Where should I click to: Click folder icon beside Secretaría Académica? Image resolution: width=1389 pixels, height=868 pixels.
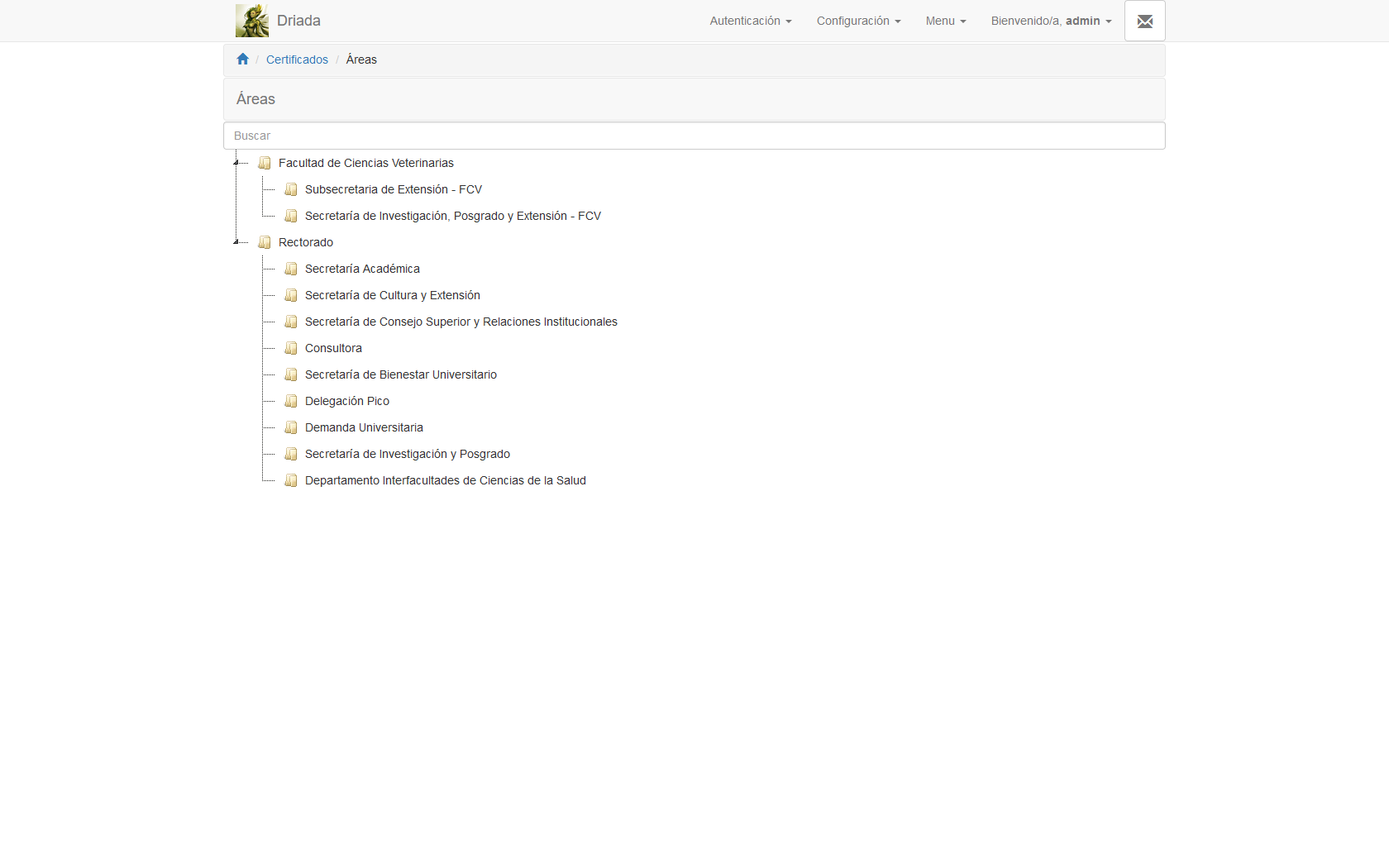(291, 269)
